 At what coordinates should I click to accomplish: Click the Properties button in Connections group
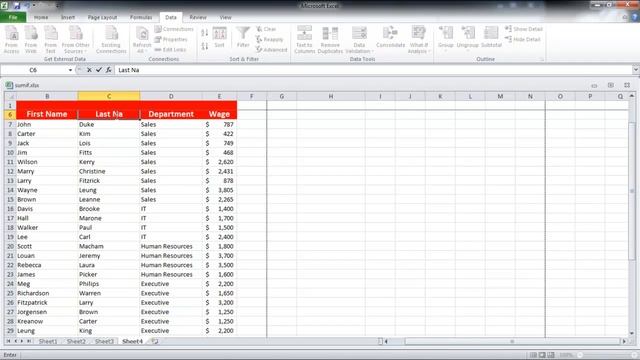coord(171,39)
